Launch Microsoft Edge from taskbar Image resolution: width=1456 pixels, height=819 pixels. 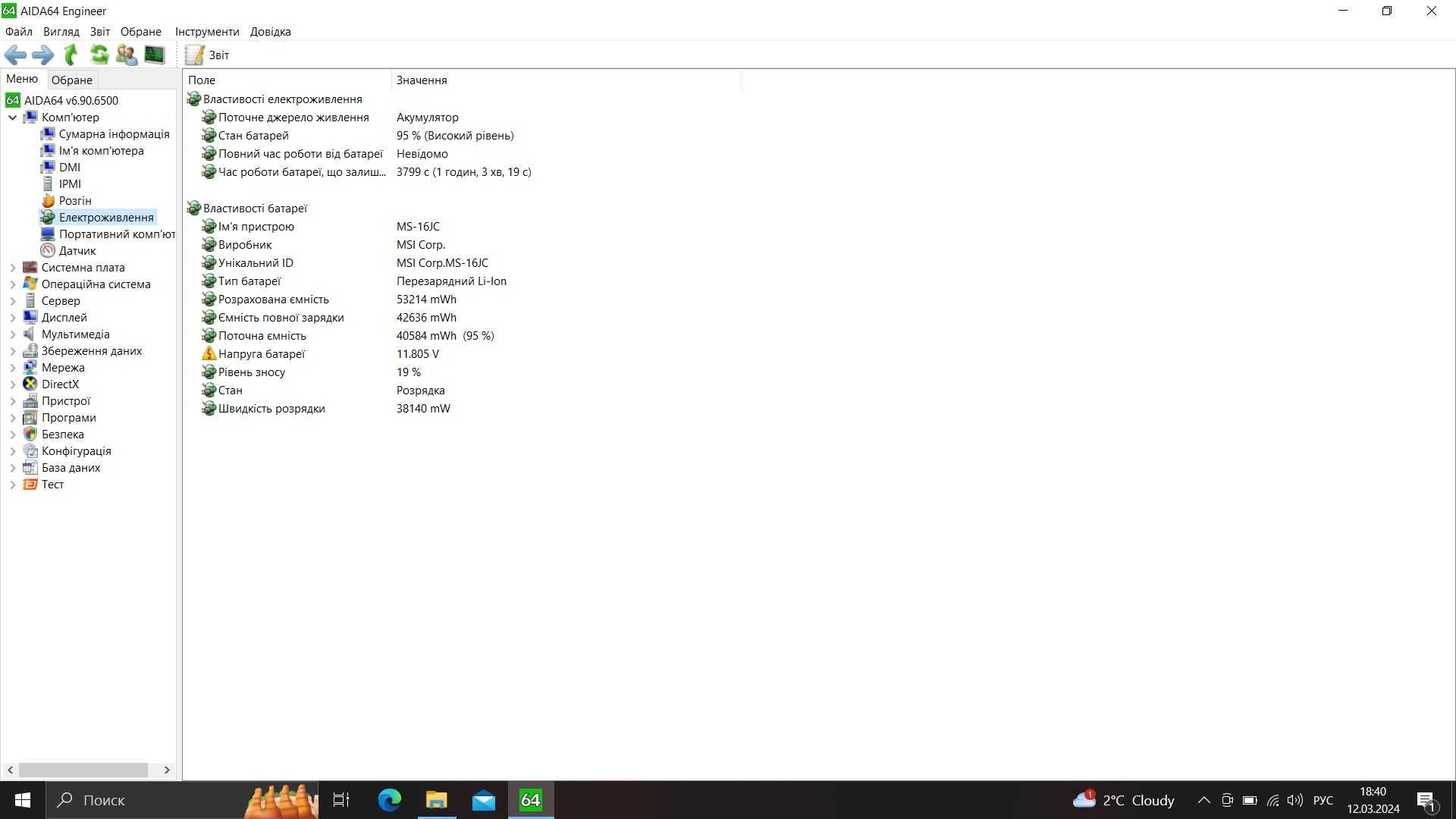pos(390,800)
